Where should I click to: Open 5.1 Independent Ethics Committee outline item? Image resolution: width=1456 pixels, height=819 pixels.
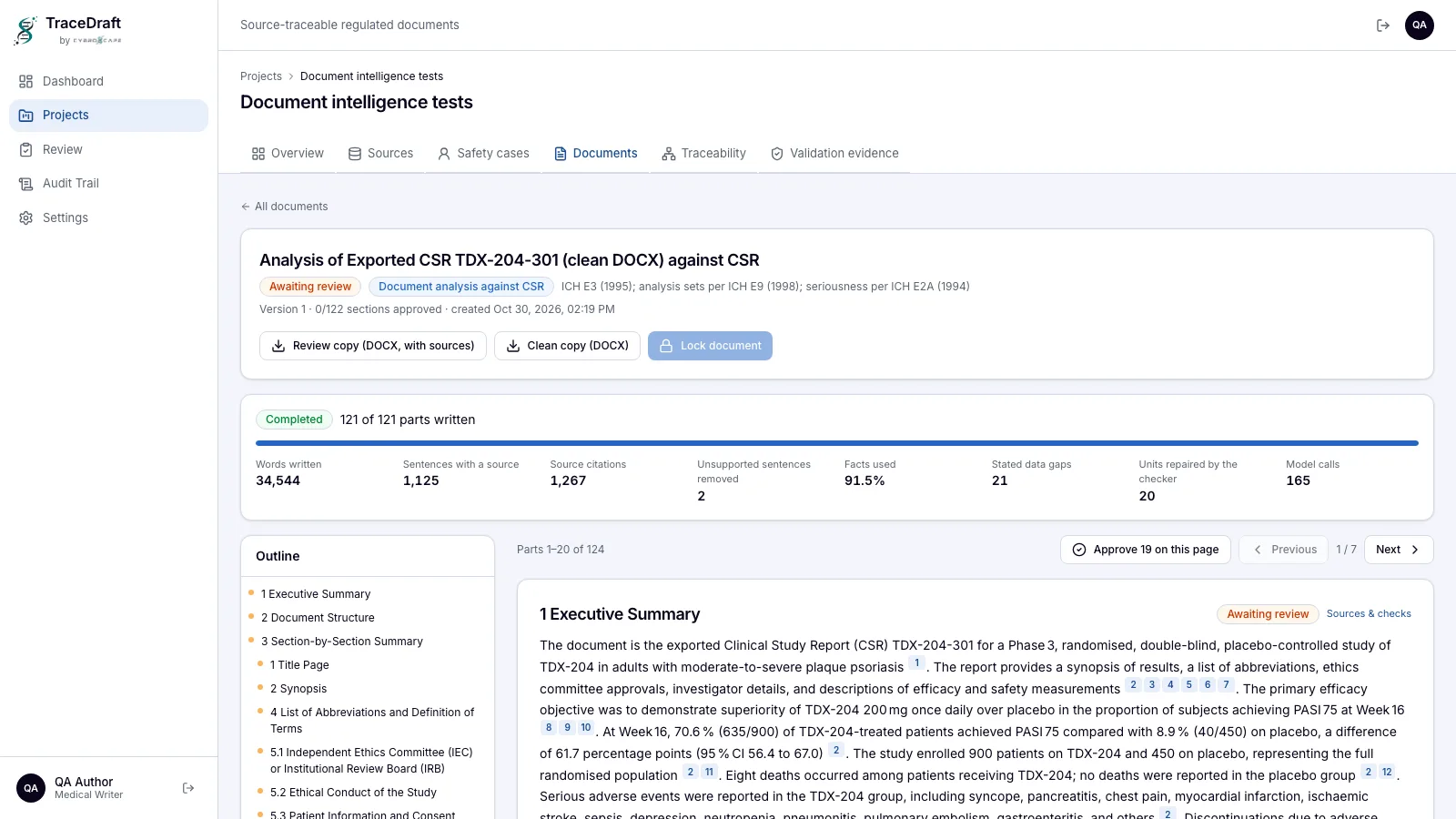tap(371, 761)
